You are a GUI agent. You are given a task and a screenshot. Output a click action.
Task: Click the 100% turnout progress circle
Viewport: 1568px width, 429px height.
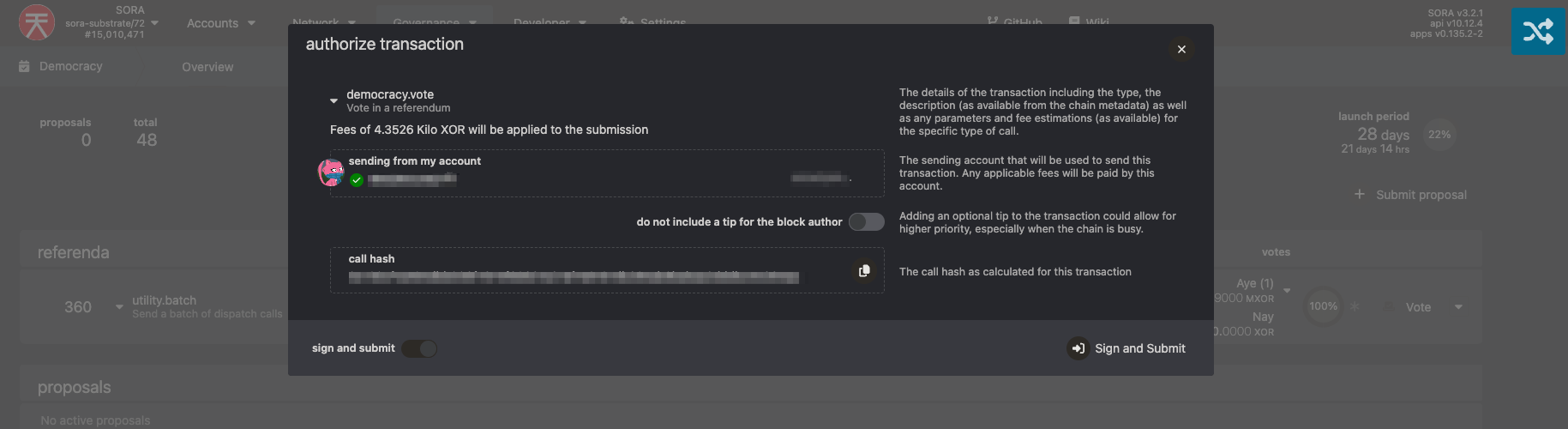tap(1323, 306)
